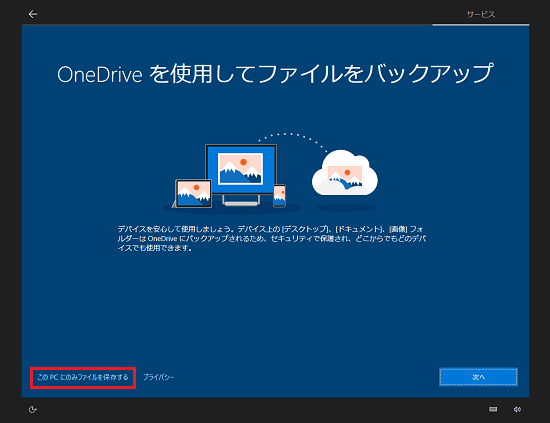Go back with the top-left arrow
This screenshot has width=550, height=423.
coord(33,14)
